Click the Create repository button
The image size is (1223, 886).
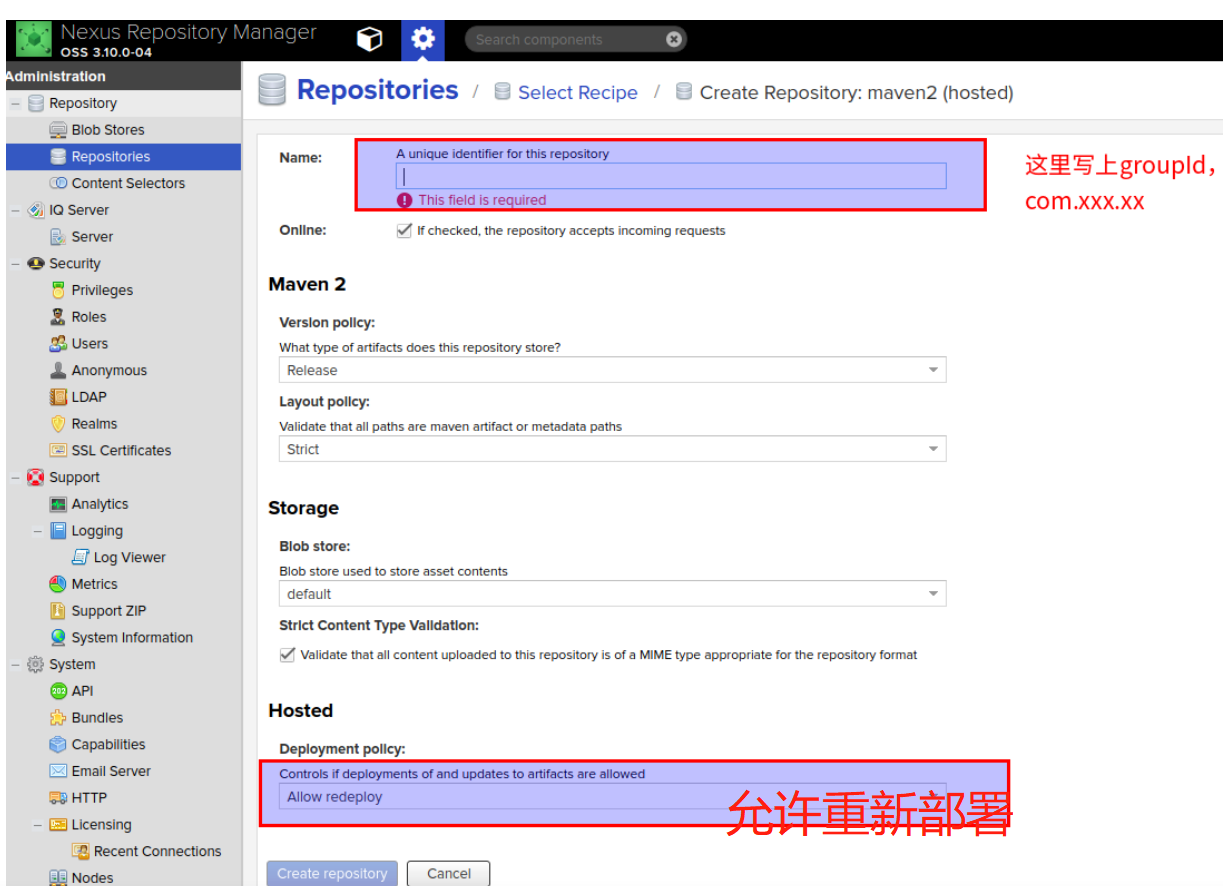click(332, 873)
